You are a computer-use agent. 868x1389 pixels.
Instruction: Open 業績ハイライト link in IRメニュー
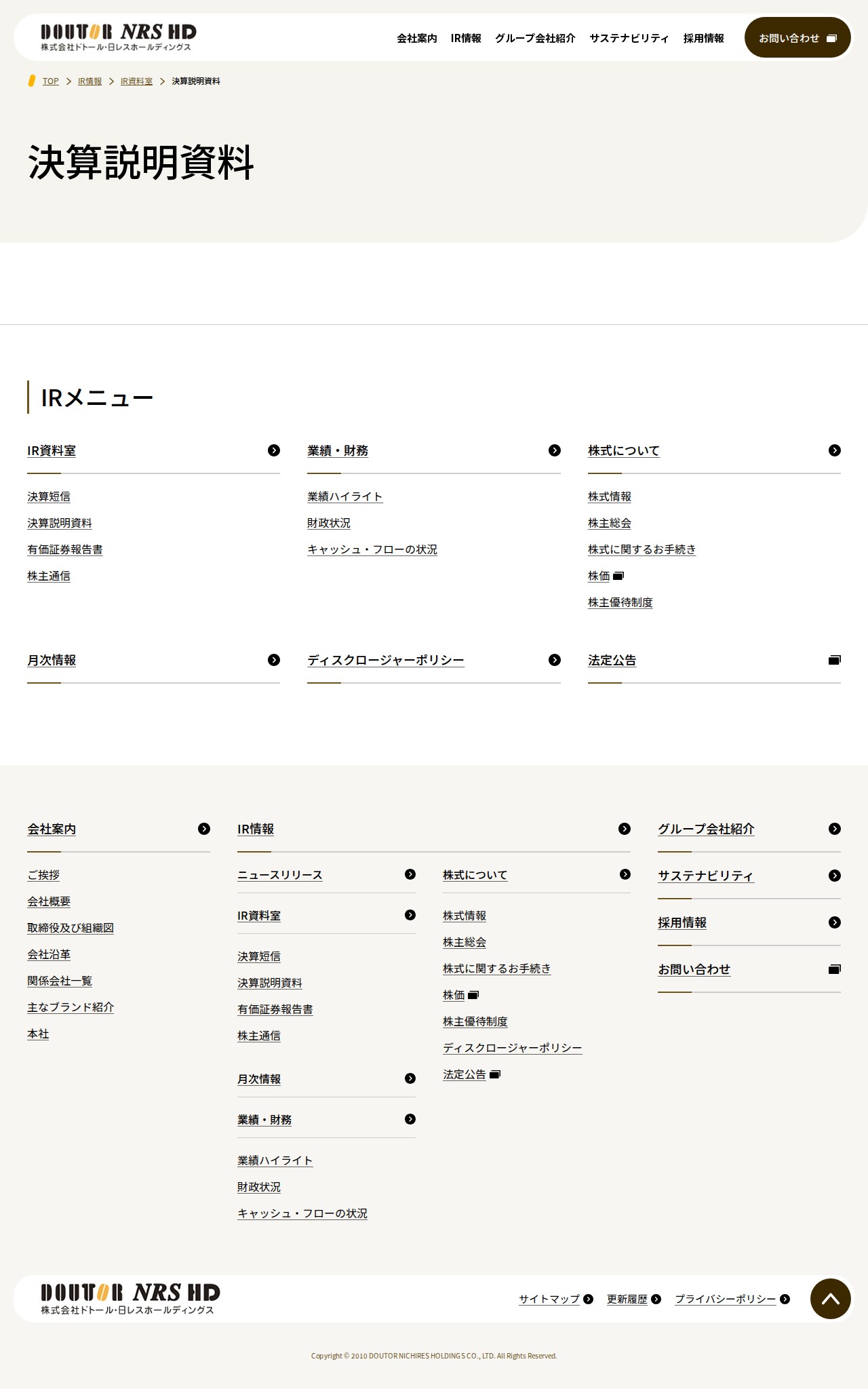pos(345,496)
